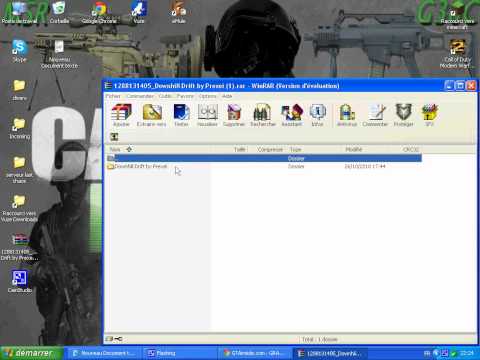
Task: Click the Infos toolbar icon
Action: click(x=317, y=115)
